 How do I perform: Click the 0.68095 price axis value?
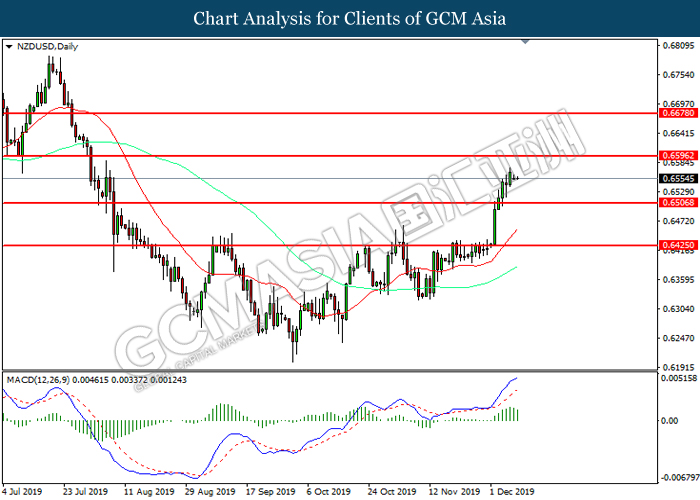pyautogui.click(x=678, y=46)
